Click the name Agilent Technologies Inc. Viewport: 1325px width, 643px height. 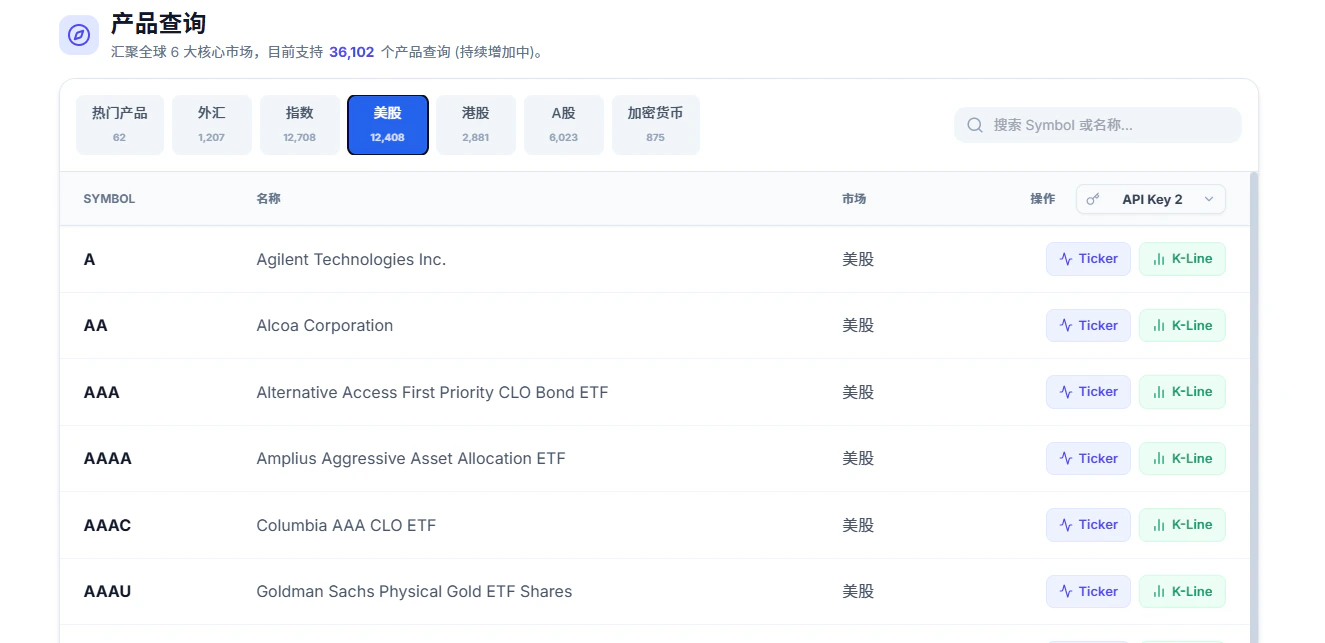coord(351,259)
